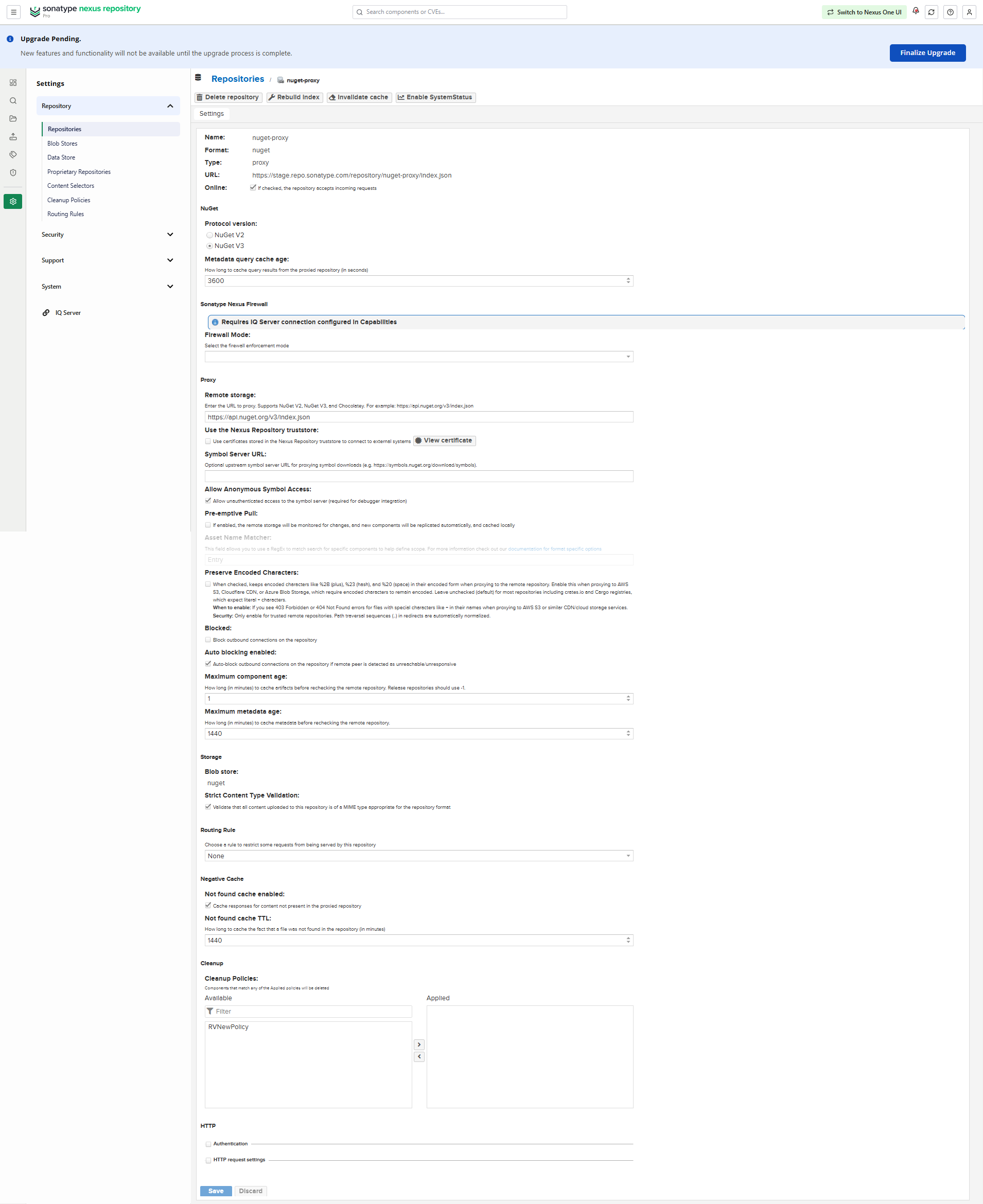Open the hamburger navigation menu
This screenshot has width=983, height=1204.
(x=13, y=12)
